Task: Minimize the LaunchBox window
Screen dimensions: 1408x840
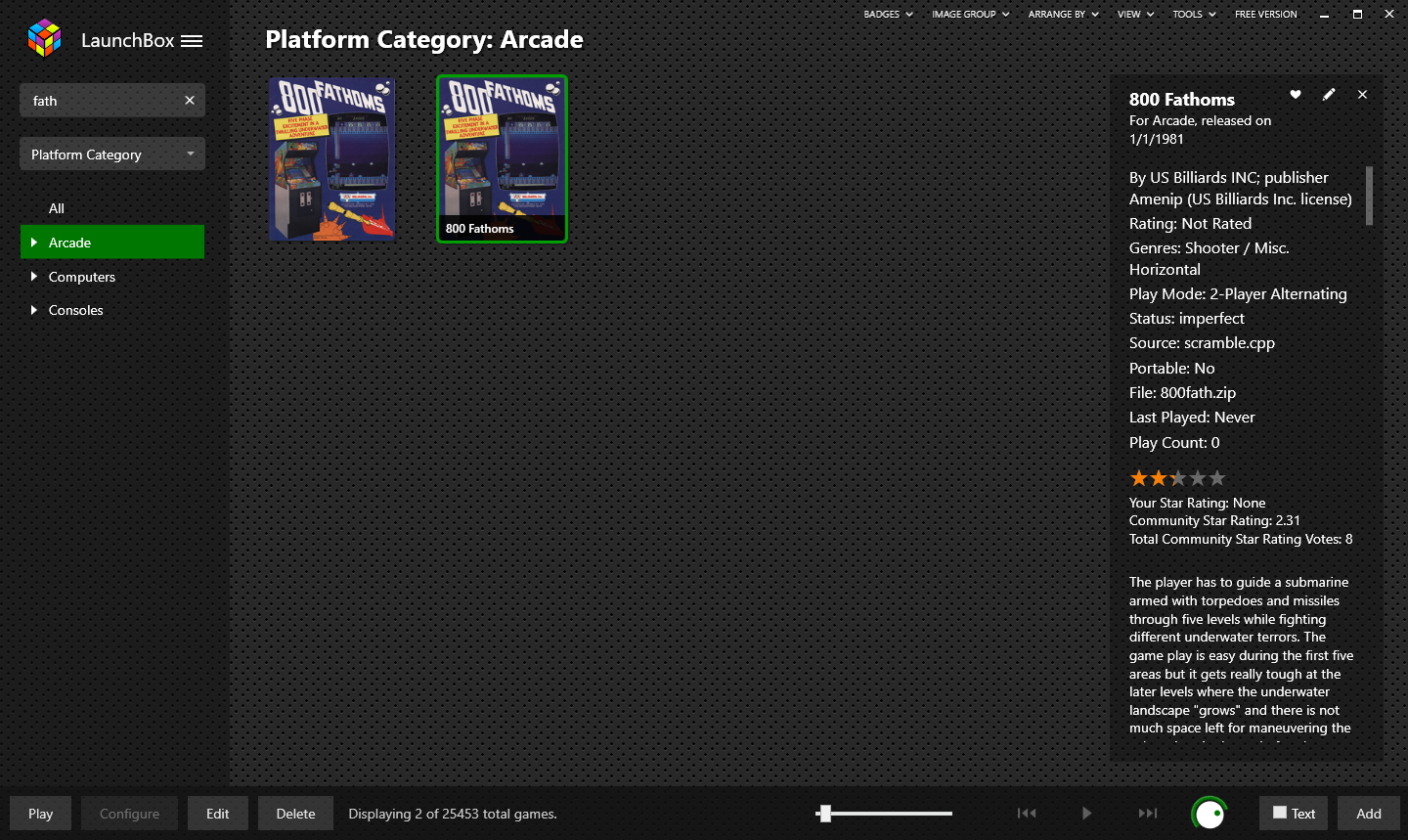Action: (x=1324, y=15)
